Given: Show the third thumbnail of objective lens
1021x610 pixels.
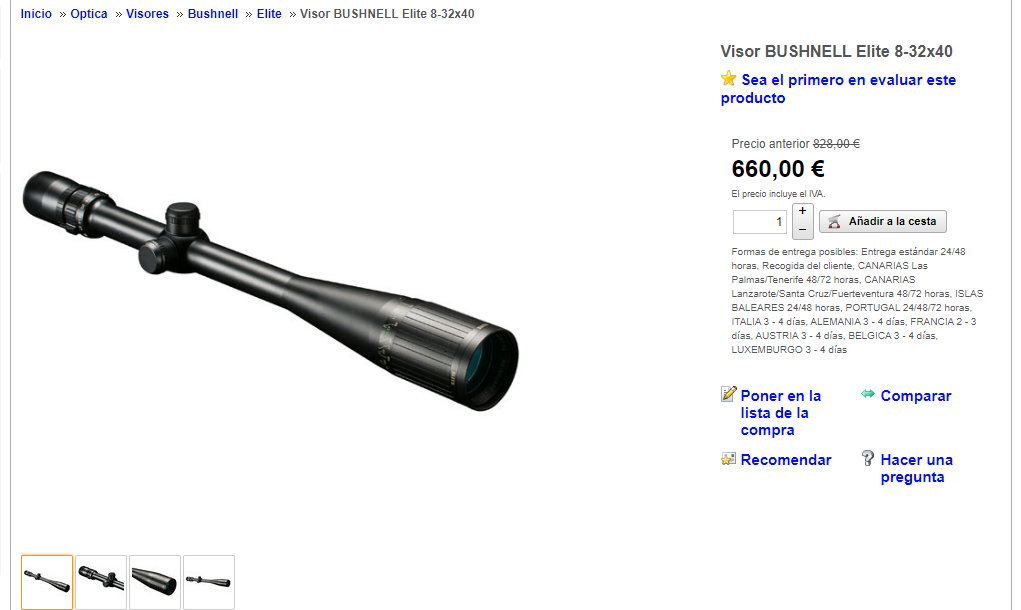Looking at the screenshot, I should point(155,582).
